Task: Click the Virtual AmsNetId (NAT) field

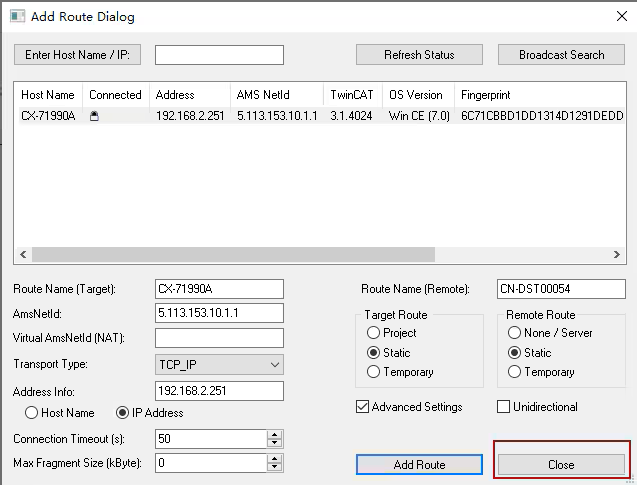Action: point(219,339)
